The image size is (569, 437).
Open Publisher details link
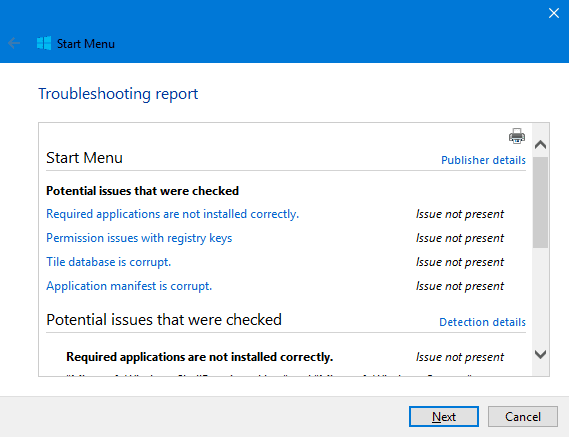(483, 160)
